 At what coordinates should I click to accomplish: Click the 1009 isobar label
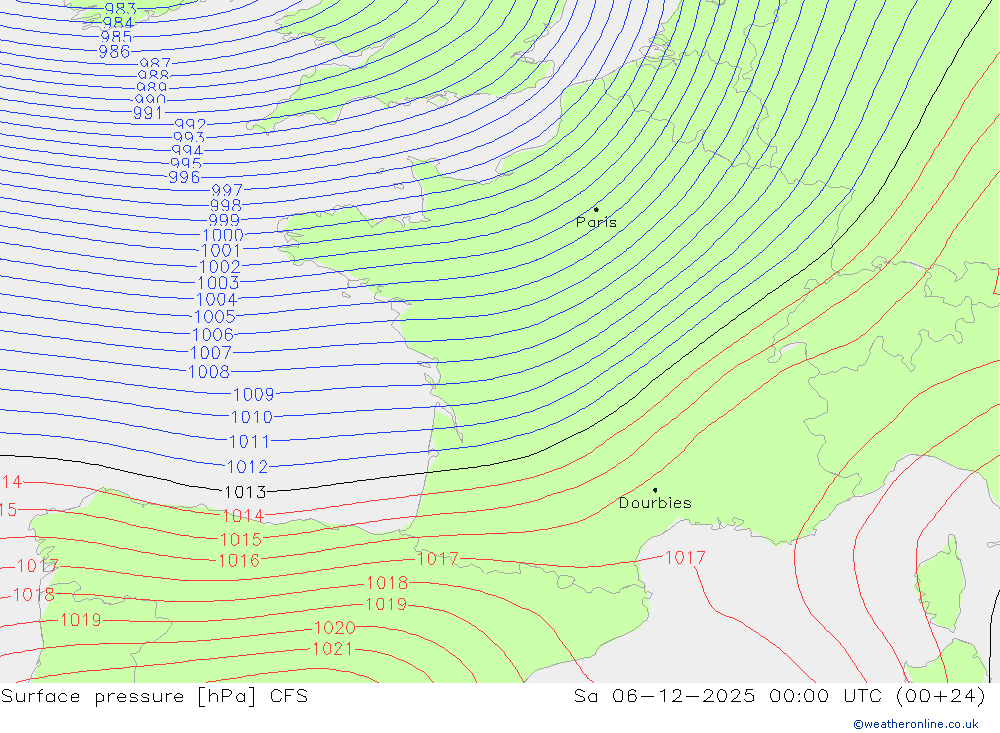pyautogui.click(x=253, y=395)
